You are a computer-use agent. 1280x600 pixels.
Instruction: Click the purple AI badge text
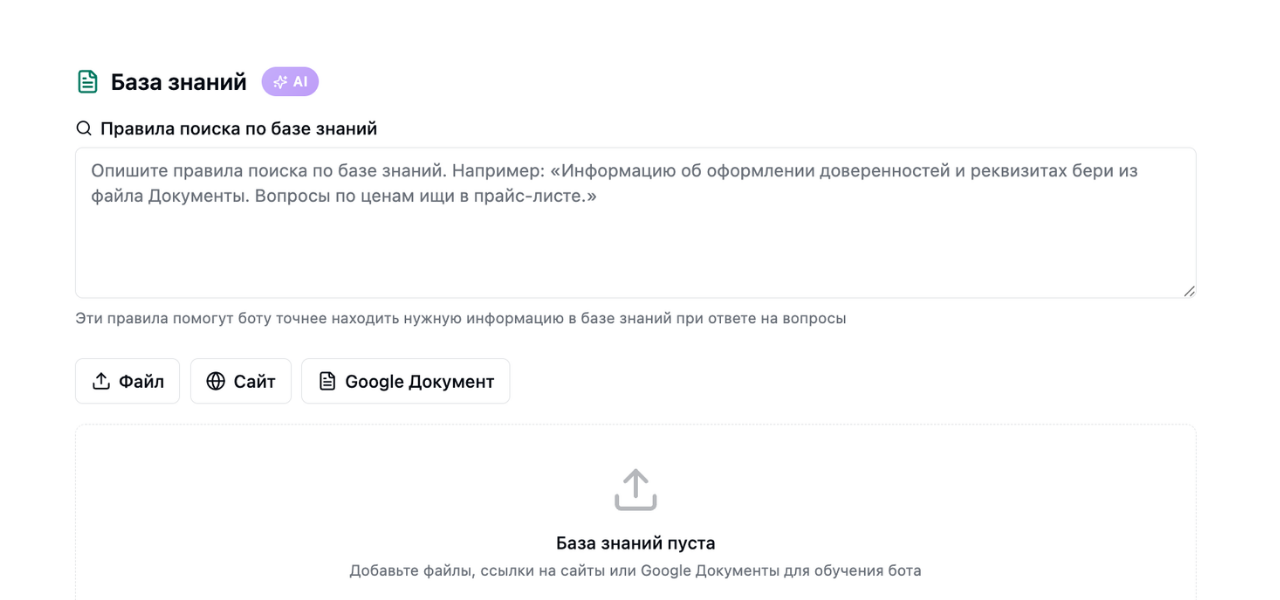[300, 82]
